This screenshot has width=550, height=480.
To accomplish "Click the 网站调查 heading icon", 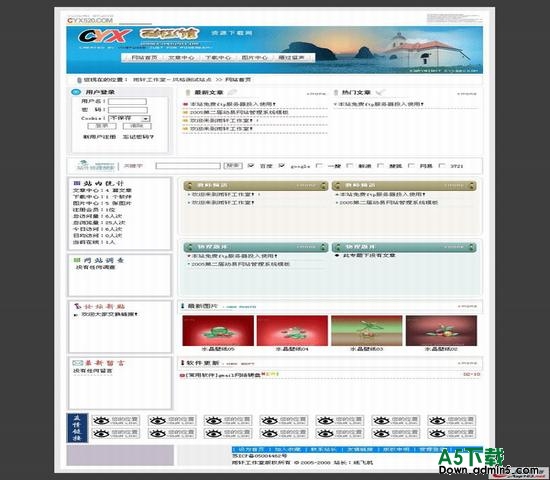I will tap(77, 260).
